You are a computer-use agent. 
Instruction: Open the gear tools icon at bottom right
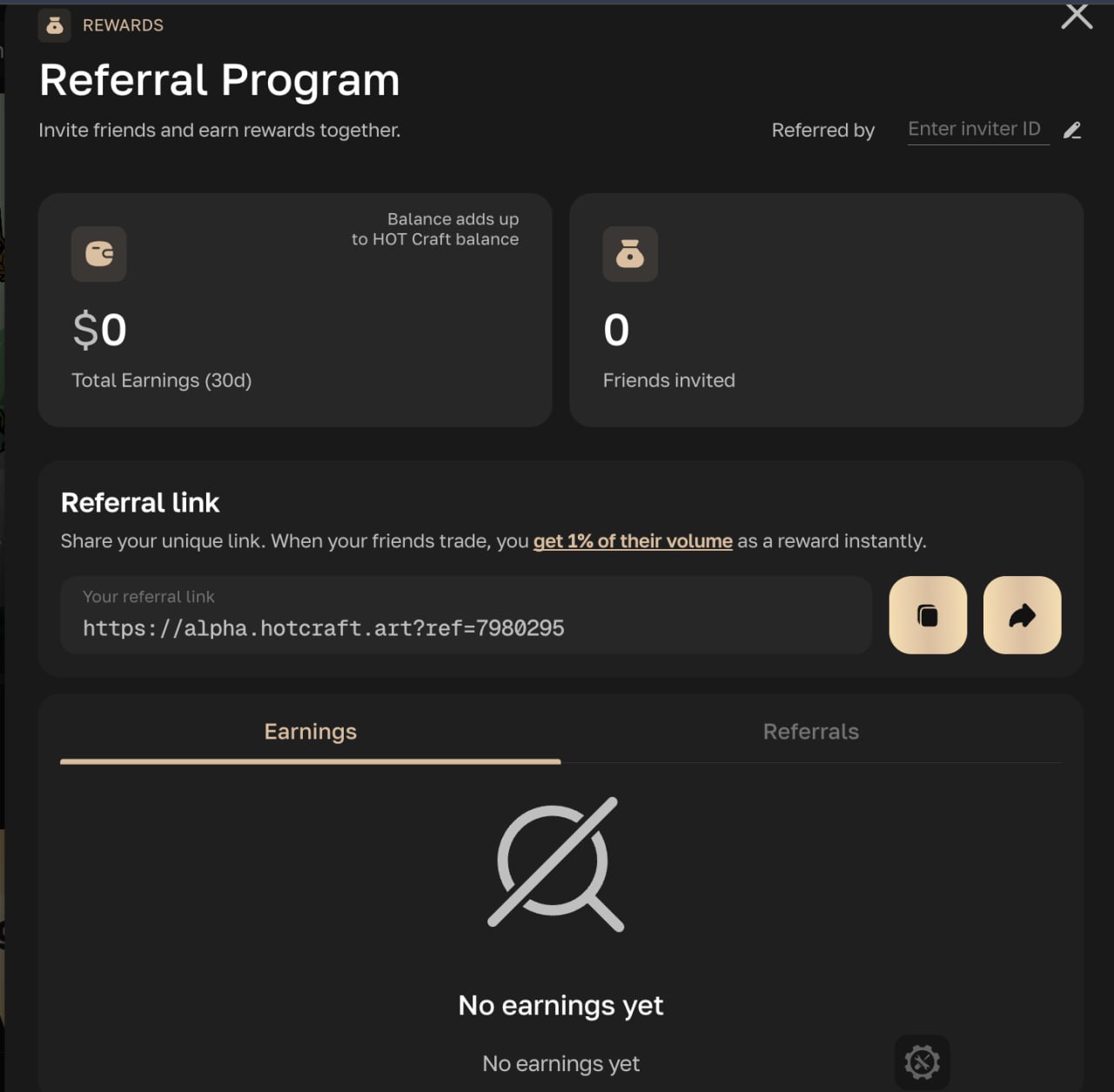[922, 1062]
